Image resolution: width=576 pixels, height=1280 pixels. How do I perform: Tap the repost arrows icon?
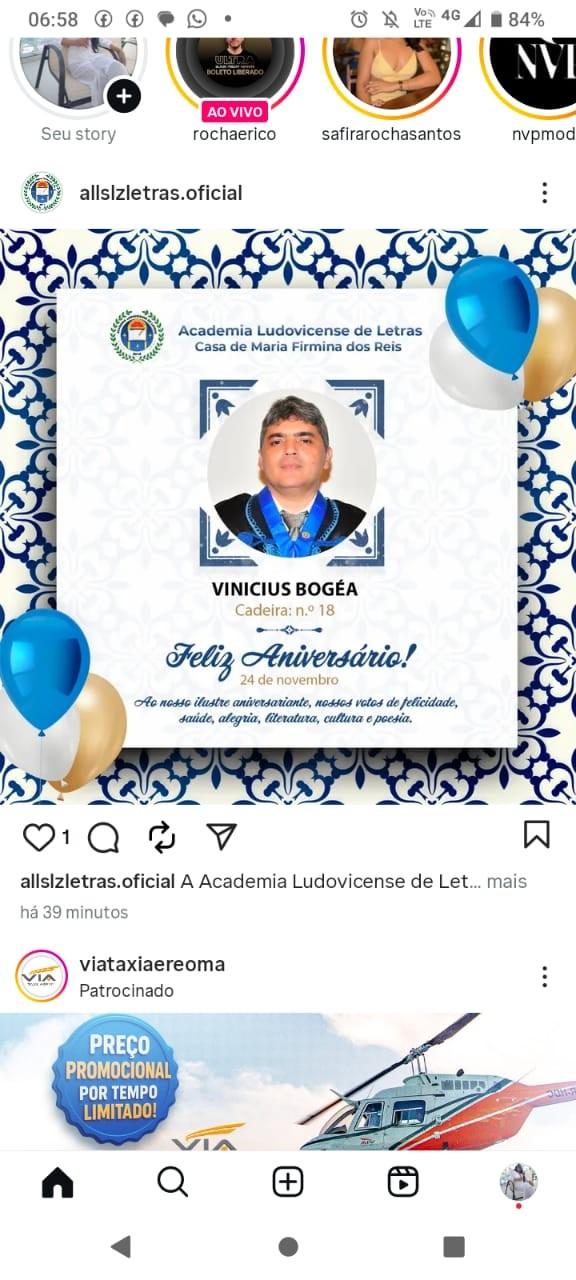pyautogui.click(x=162, y=837)
